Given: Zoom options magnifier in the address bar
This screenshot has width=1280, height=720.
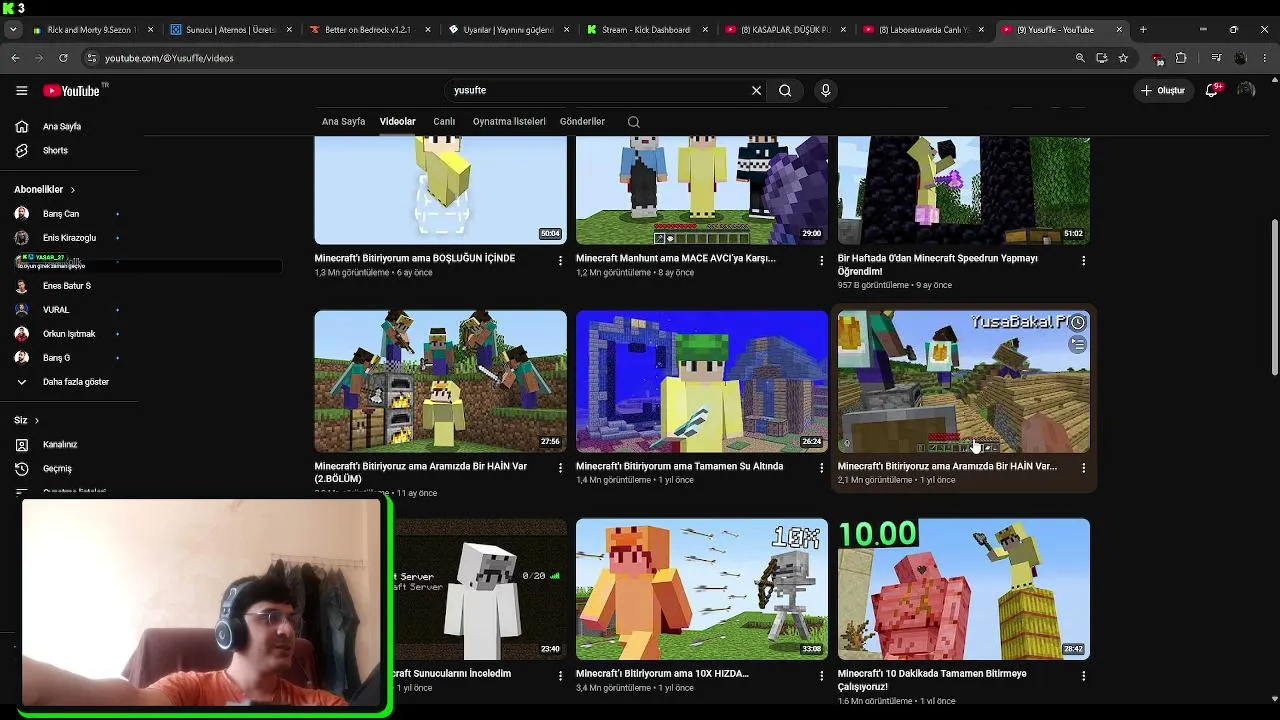Looking at the screenshot, I should pyautogui.click(x=1080, y=58).
